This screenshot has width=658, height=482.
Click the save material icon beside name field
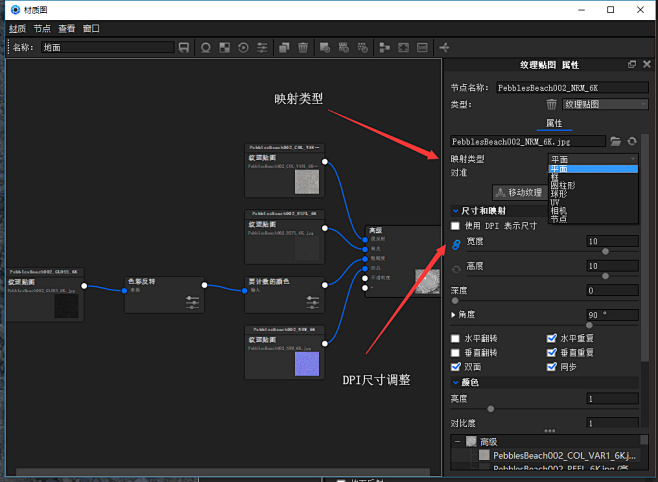tap(184, 47)
